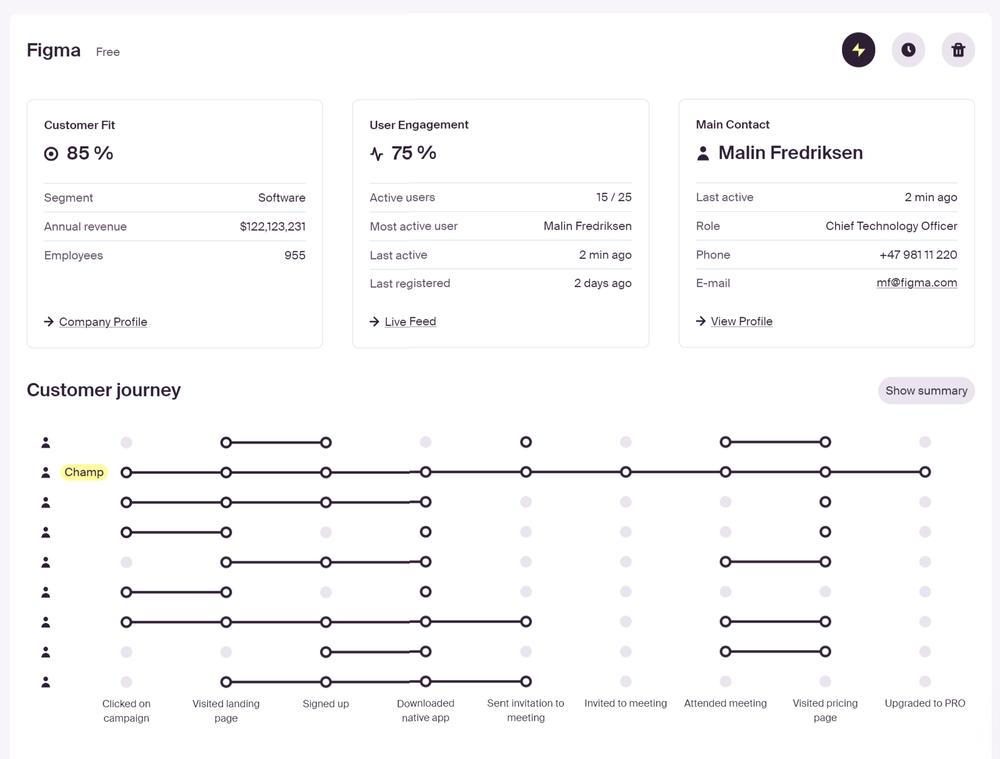Click Champ's Invited to meeting marker
1000x759 pixels.
tap(626, 472)
